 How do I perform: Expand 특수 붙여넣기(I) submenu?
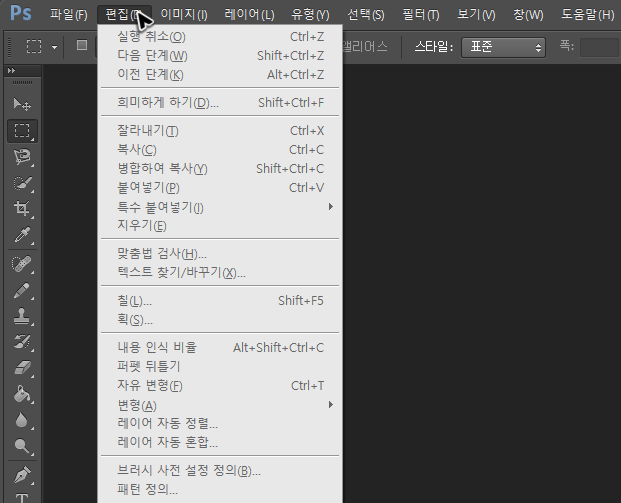pyautogui.click(x=220, y=207)
